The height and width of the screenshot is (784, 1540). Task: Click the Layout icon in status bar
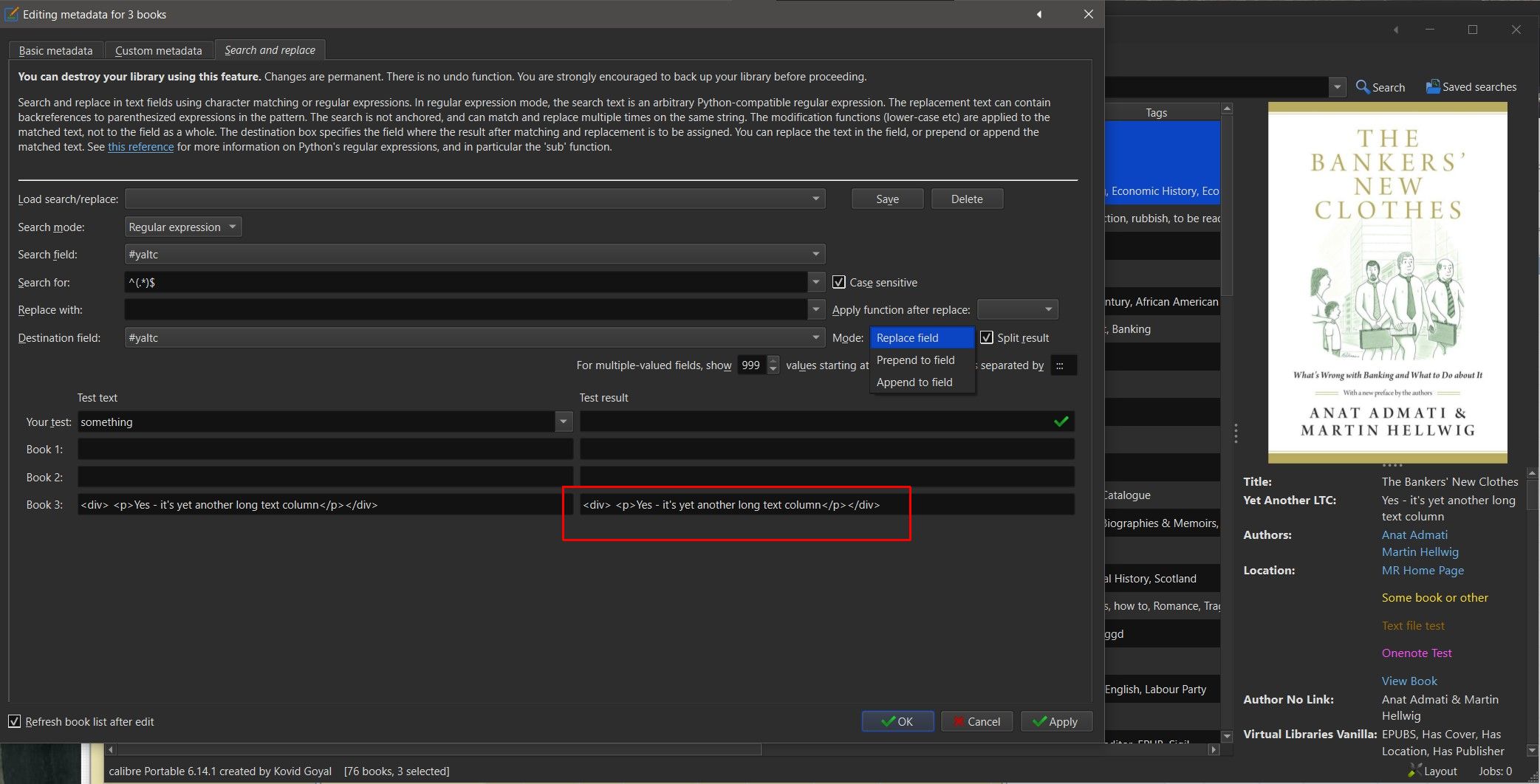coord(1414,771)
